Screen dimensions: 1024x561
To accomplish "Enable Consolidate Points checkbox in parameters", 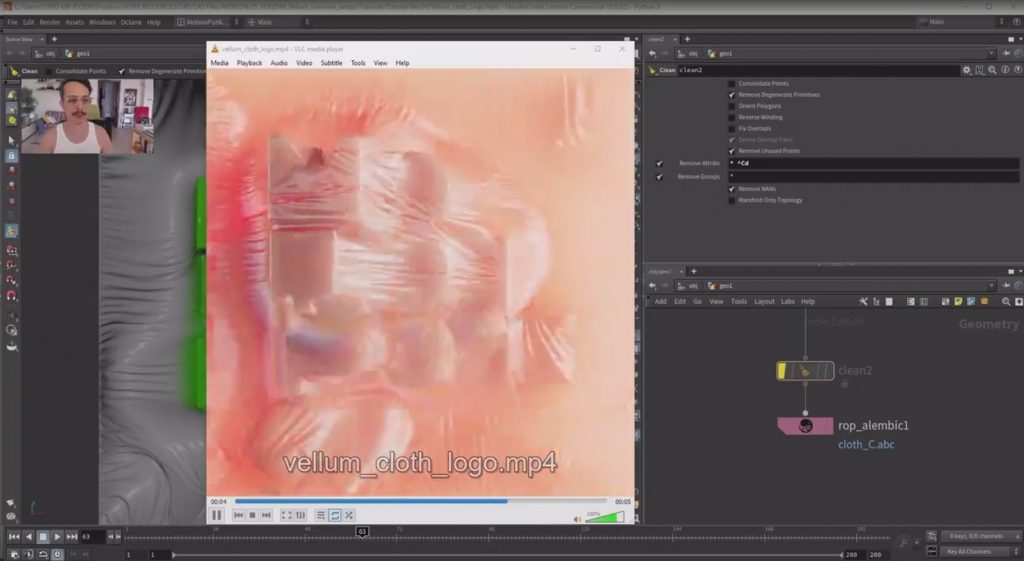I will pyautogui.click(x=731, y=84).
